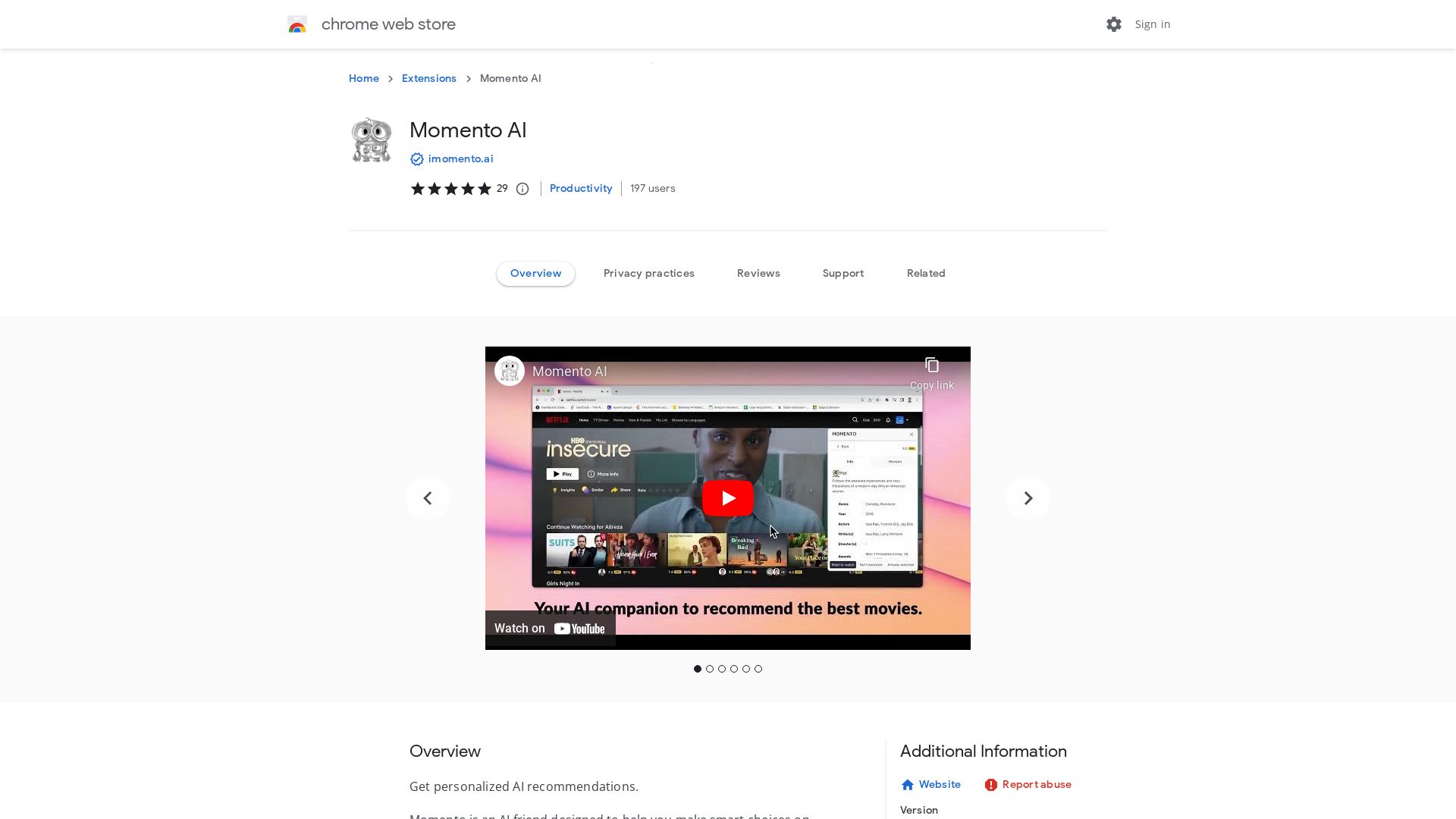1456x819 pixels.
Task: Open the Privacy practices tab
Action: click(648, 273)
